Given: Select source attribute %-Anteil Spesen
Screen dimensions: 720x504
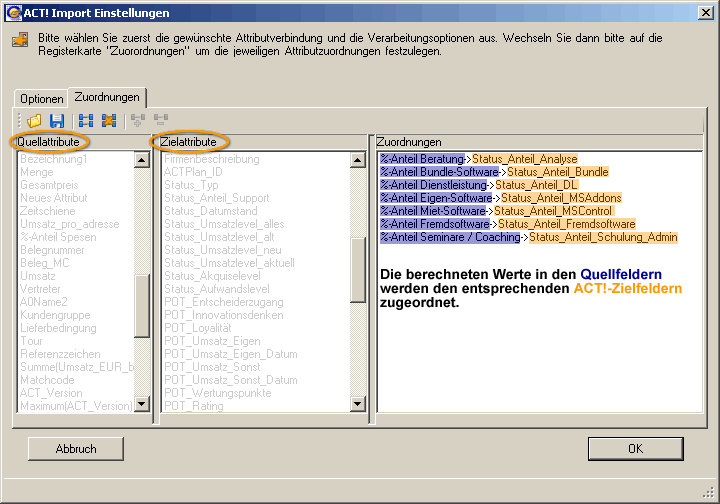Looking at the screenshot, I should click(x=58, y=237).
